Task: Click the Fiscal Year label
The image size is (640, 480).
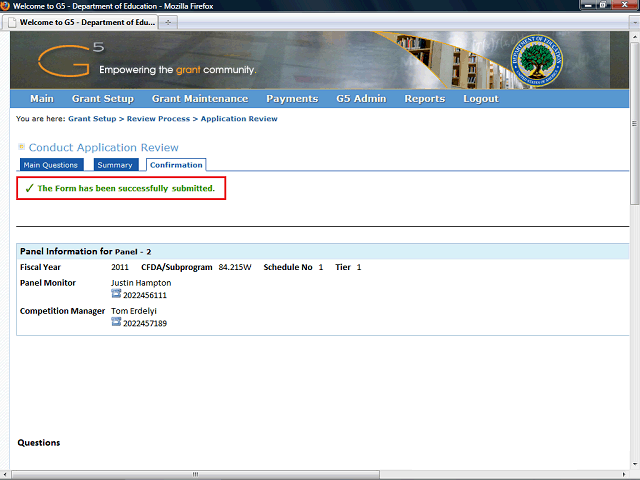Action: (x=40, y=267)
